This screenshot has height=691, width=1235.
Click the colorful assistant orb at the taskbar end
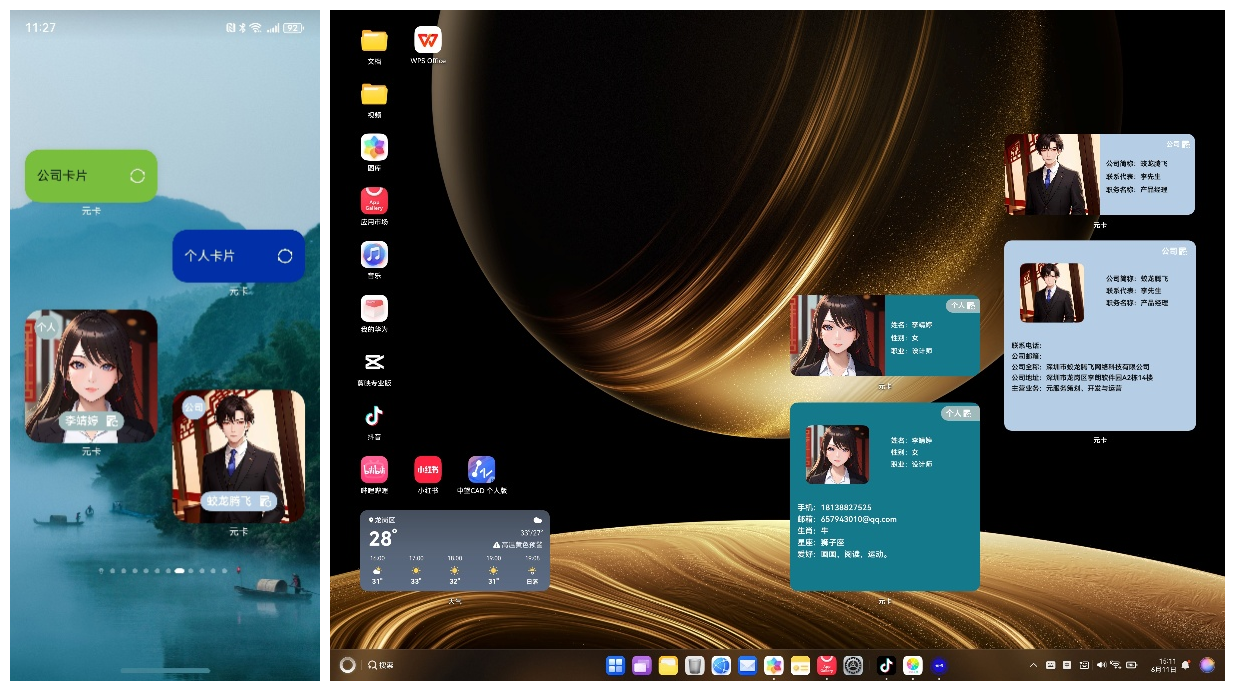coord(1207,665)
